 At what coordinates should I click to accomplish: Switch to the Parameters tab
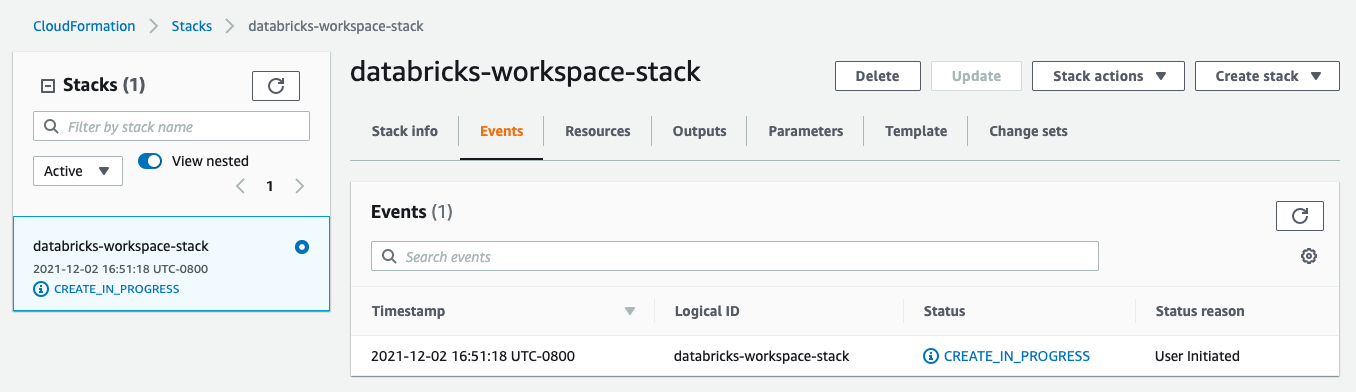(x=806, y=131)
